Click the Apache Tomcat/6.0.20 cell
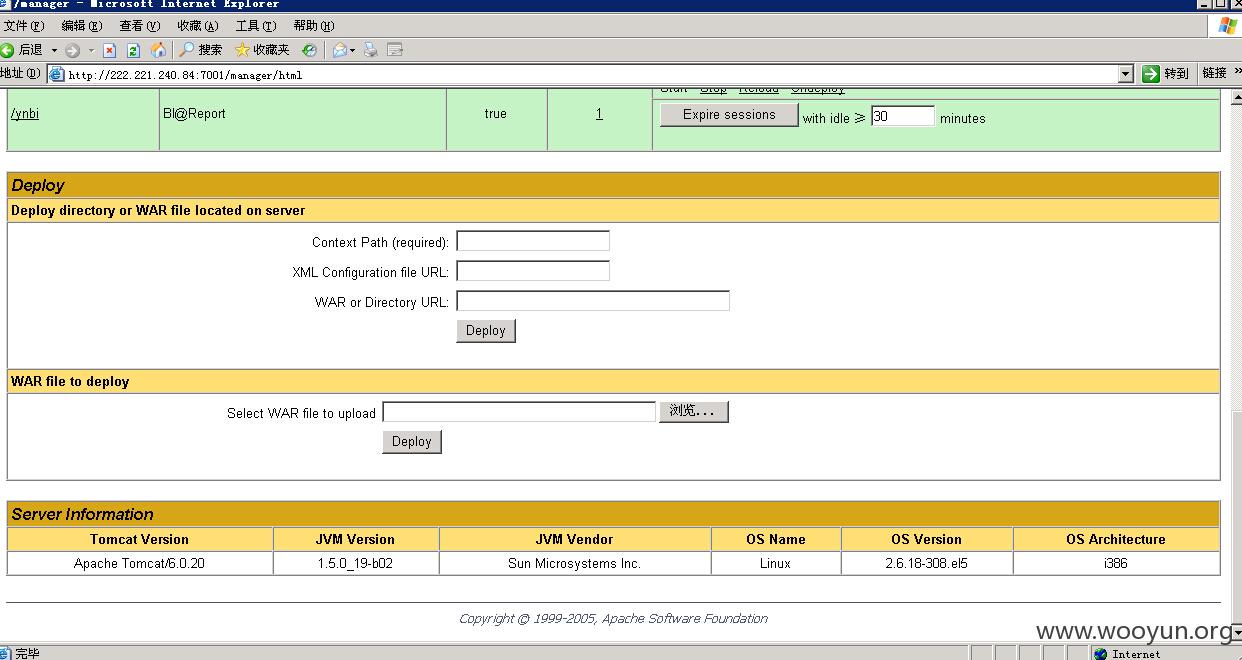Screen dimensions: 1242x660 point(140,563)
